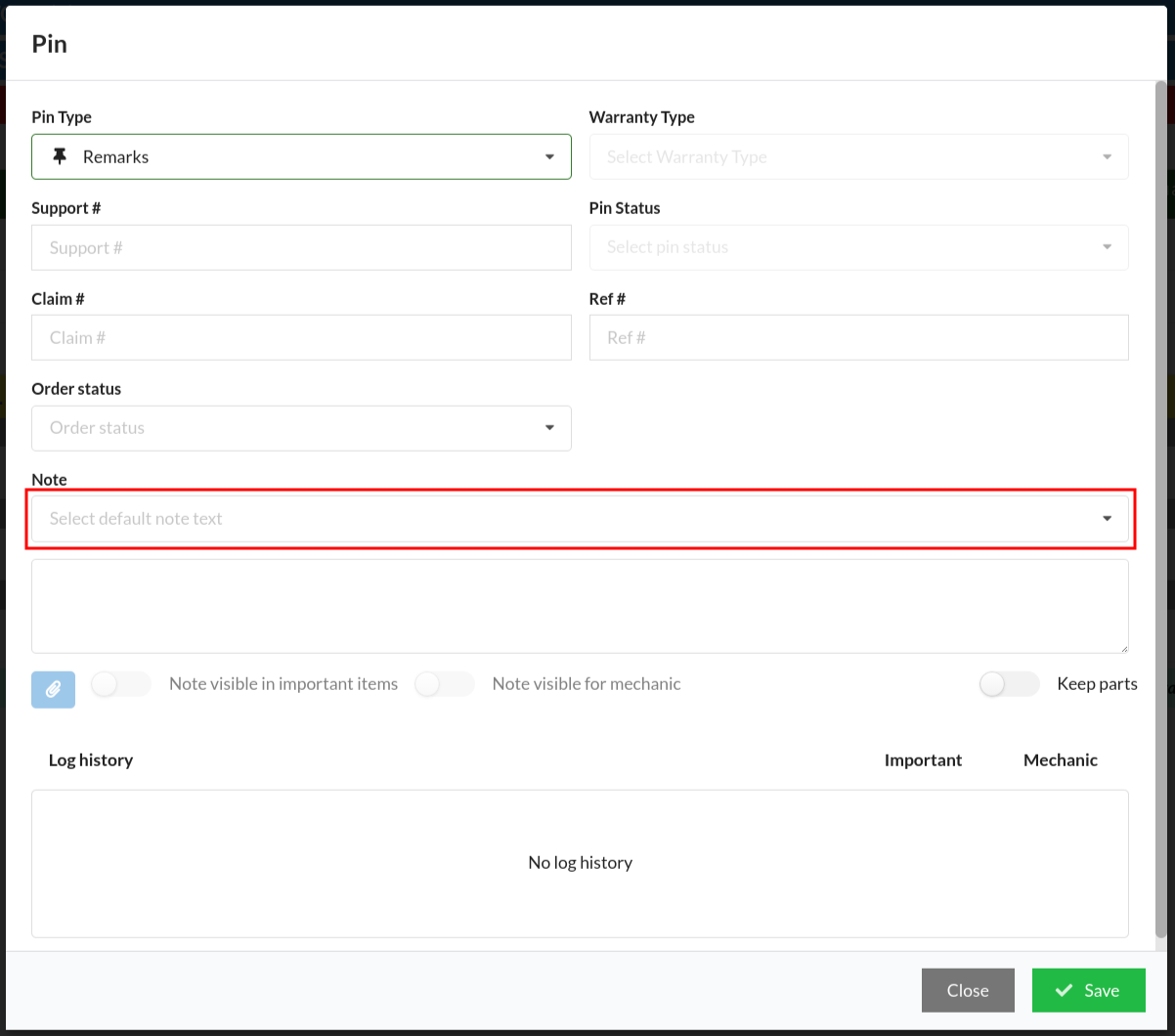Viewport: 1175px width, 1036px height.
Task: Click the empty Log history panel
Action: pos(580,863)
